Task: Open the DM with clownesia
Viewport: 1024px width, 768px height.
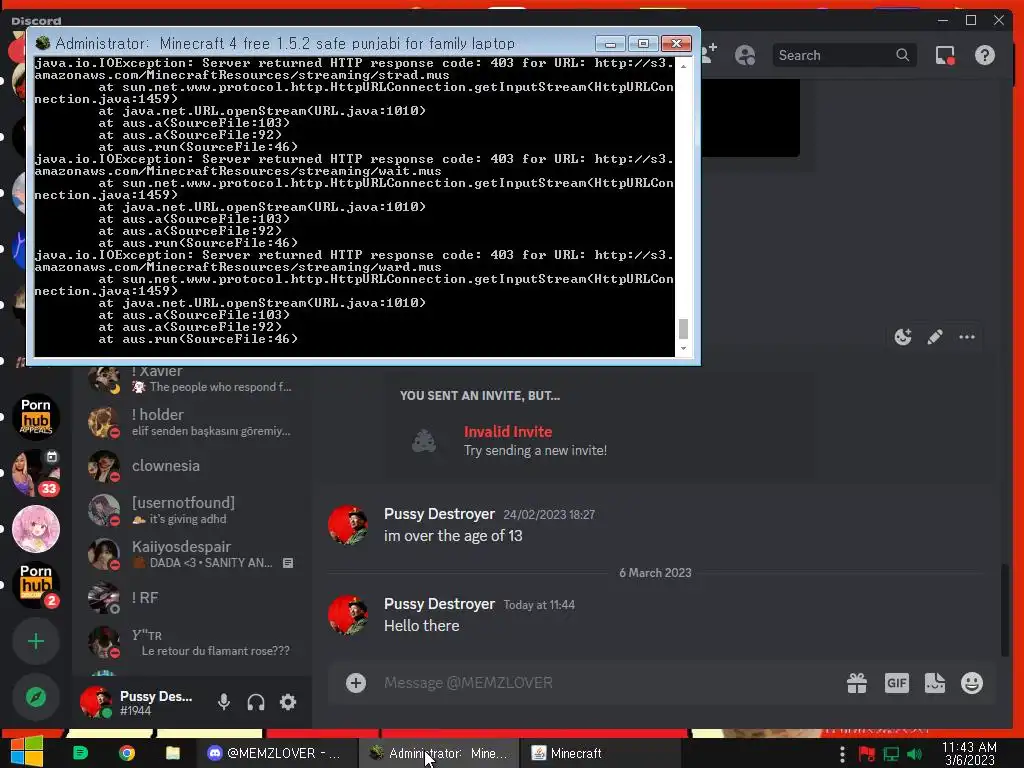Action: 192,466
